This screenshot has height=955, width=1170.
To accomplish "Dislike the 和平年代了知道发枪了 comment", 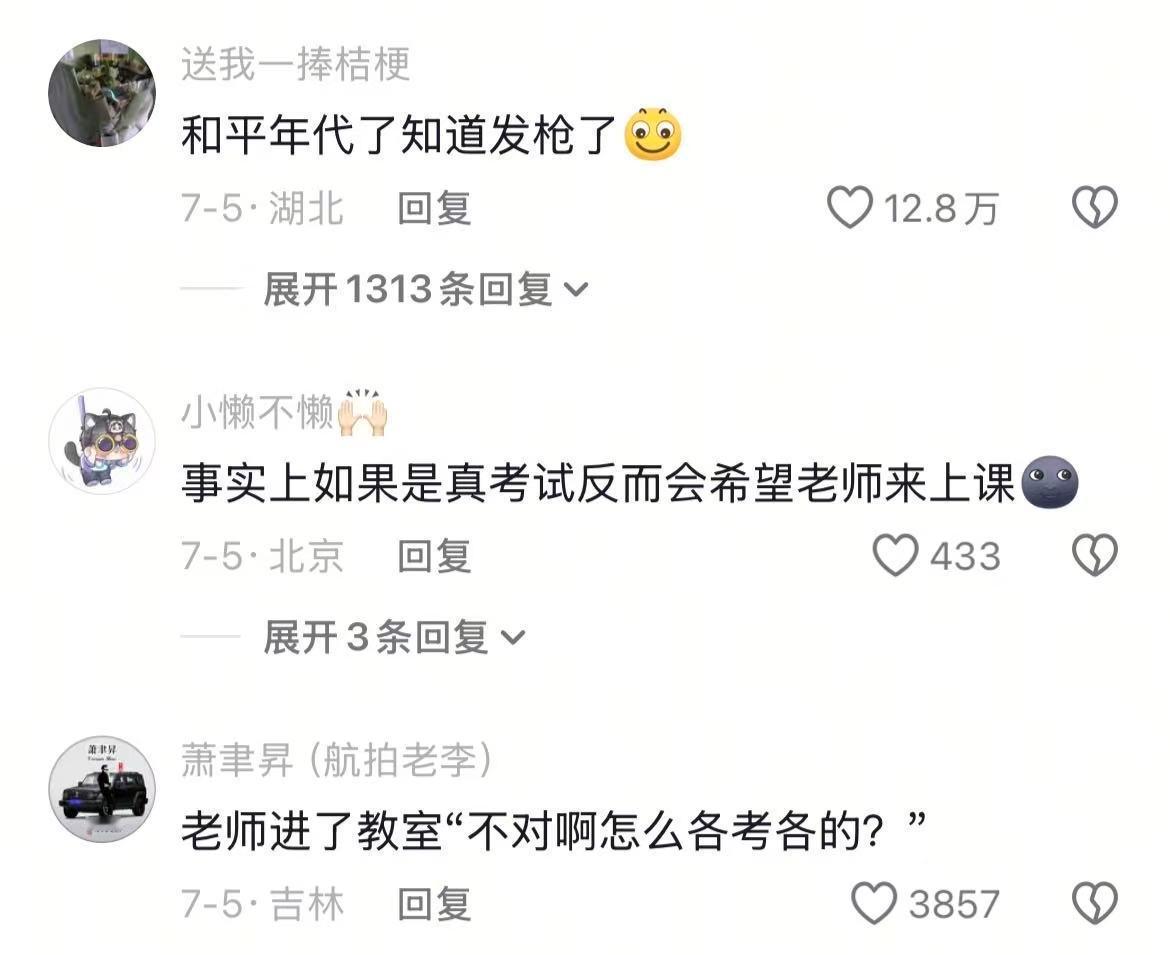I will point(1095,207).
